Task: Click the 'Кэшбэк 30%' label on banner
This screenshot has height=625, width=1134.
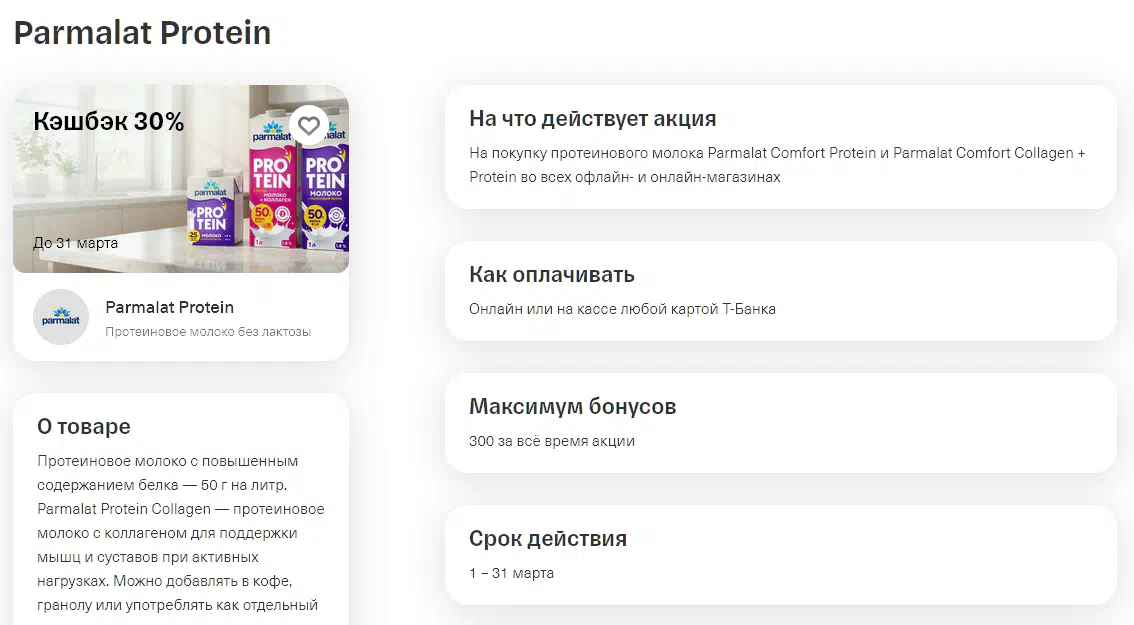Action: click(108, 122)
